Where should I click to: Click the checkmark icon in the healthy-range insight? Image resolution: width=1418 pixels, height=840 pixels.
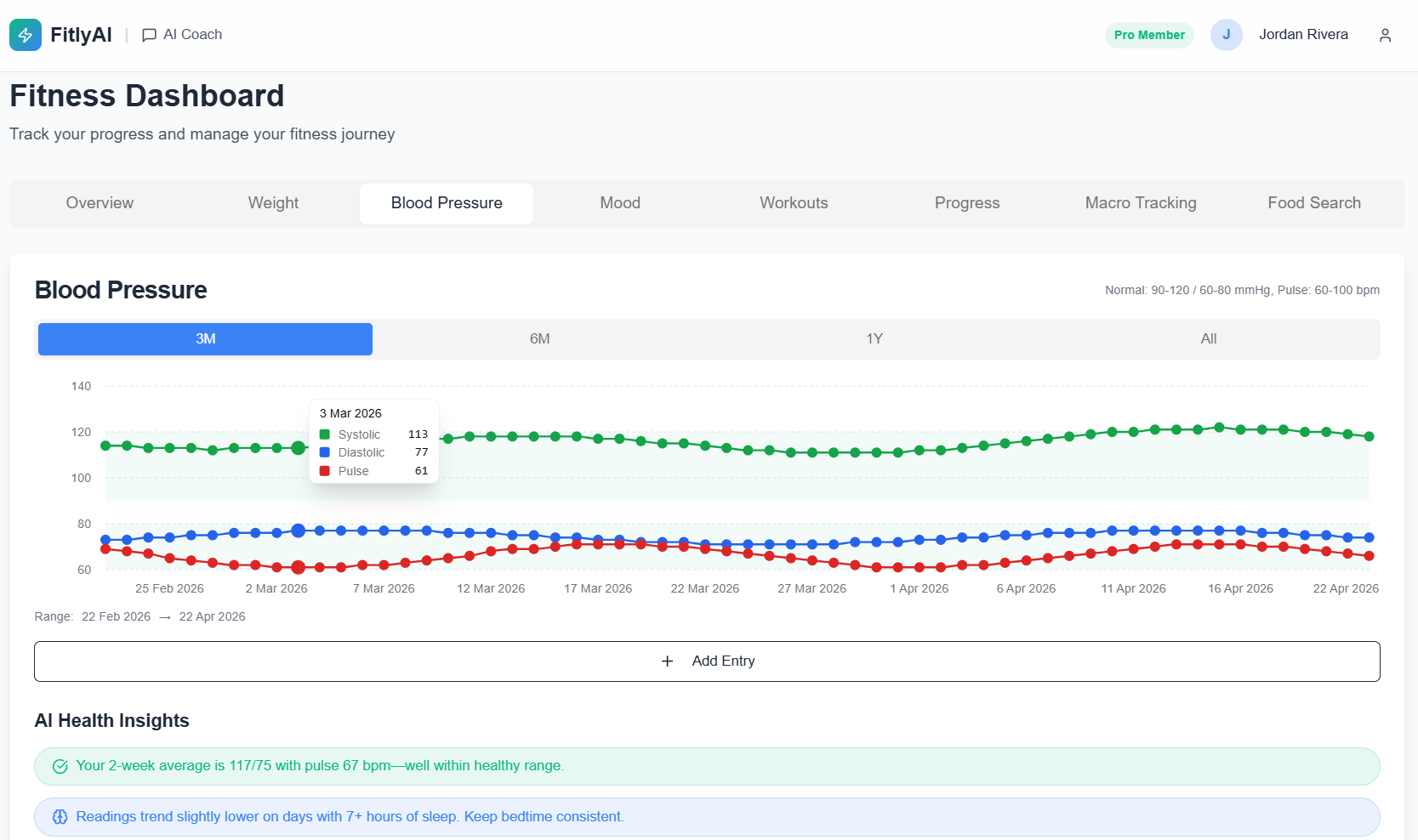[60, 765]
